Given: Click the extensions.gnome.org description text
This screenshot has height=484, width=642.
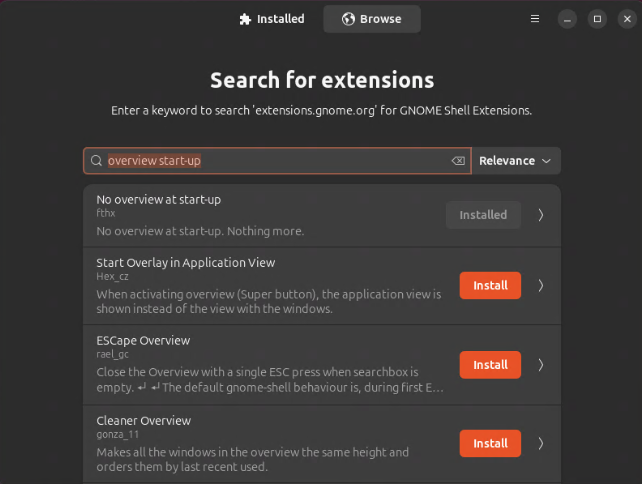Looking at the screenshot, I should click(x=321, y=111).
